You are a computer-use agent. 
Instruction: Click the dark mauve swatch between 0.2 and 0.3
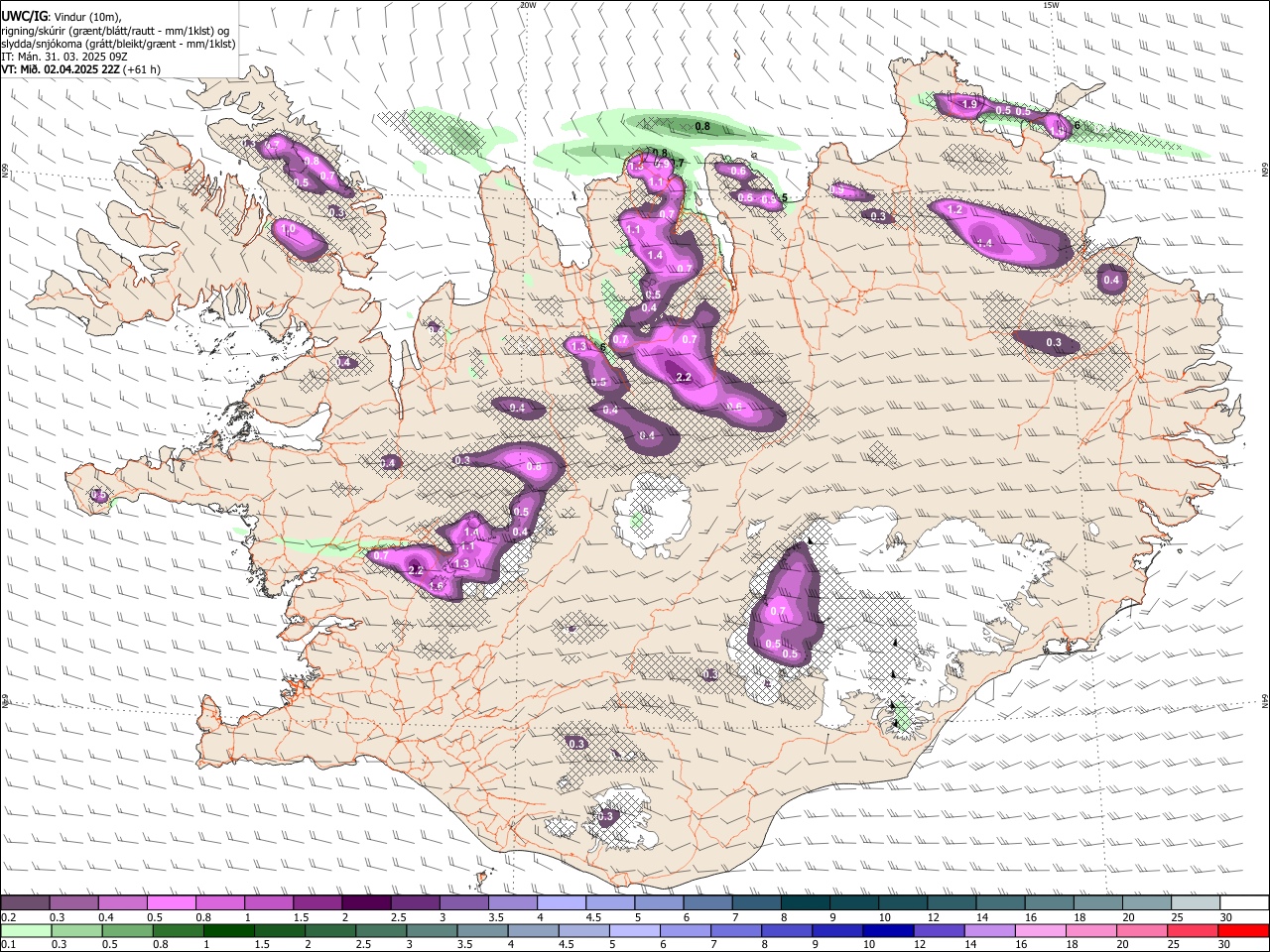(25, 903)
